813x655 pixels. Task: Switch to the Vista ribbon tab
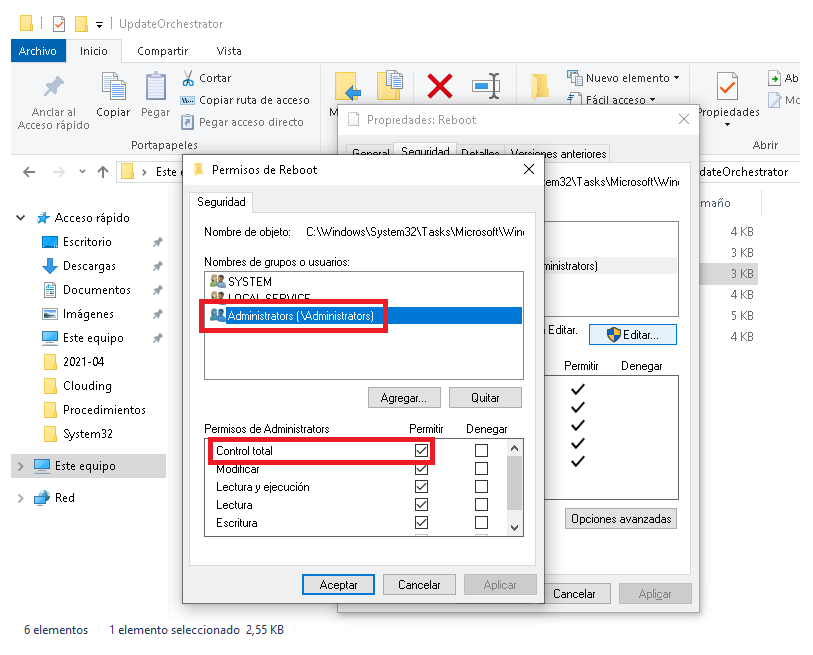(x=229, y=51)
